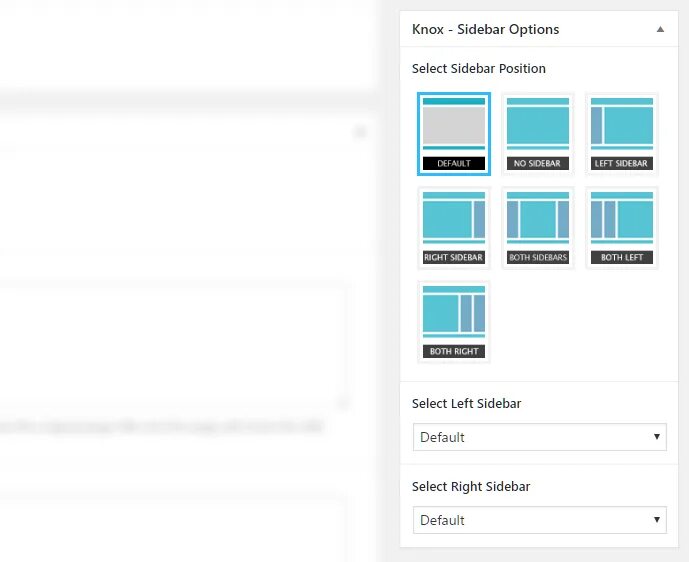
Task: Click the BOTH RIGHT label
Action: pyautogui.click(x=454, y=352)
